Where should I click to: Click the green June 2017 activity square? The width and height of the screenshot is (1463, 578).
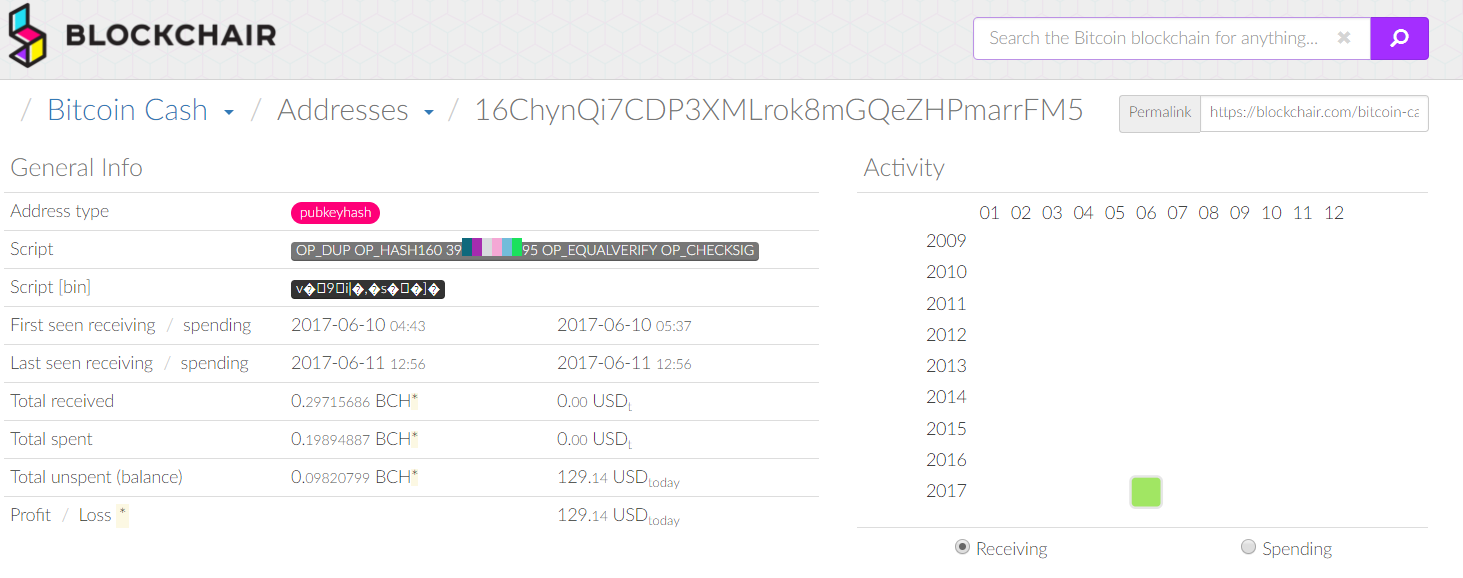pos(1146,492)
